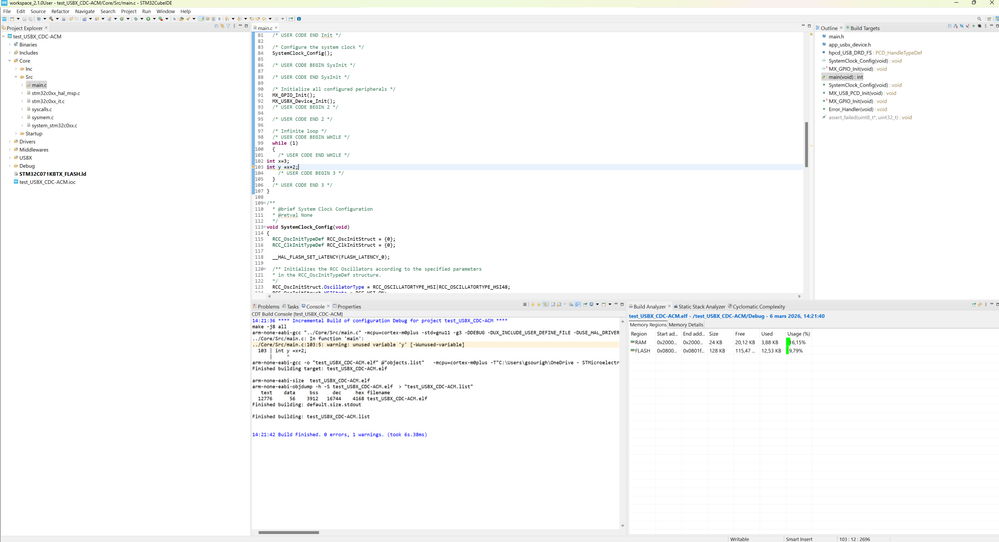This screenshot has height=542, width=999.
Task: Select stm32c0xx_hal_msp.c file
Action: click(55, 93)
